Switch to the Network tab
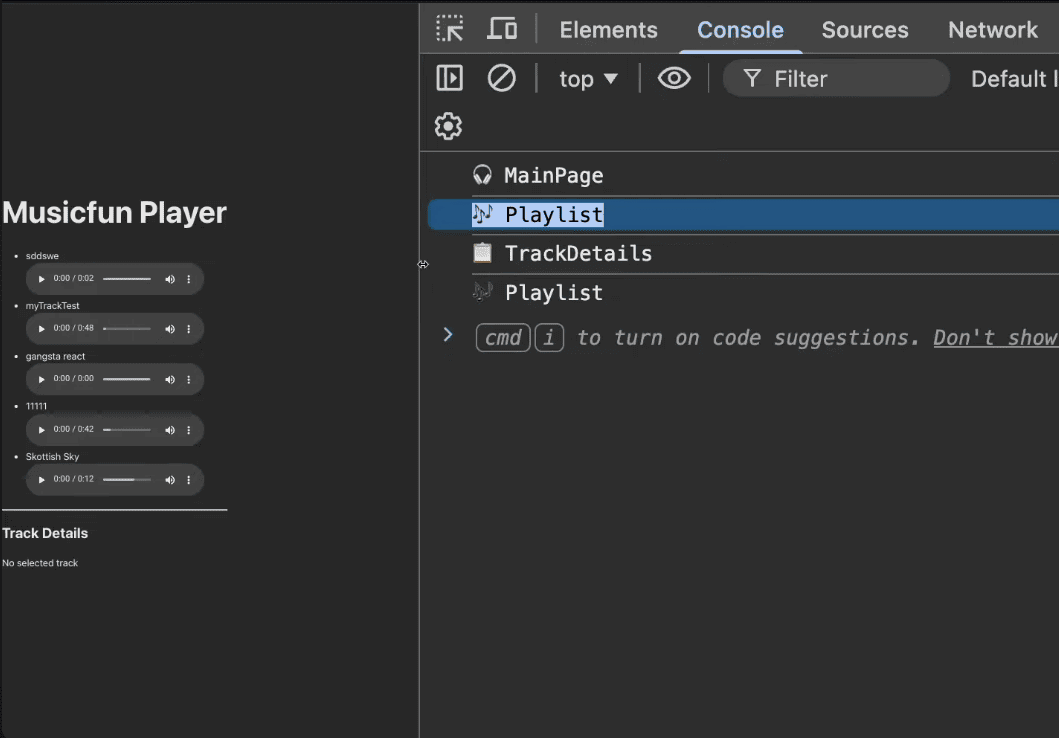 tap(992, 30)
